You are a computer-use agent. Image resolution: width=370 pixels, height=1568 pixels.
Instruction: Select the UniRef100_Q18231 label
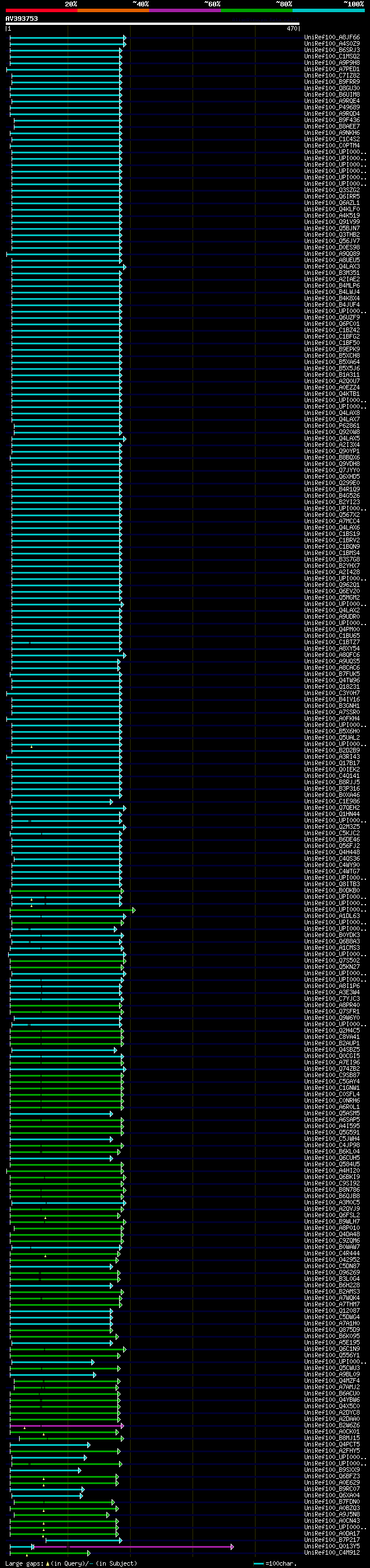(332, 686)
